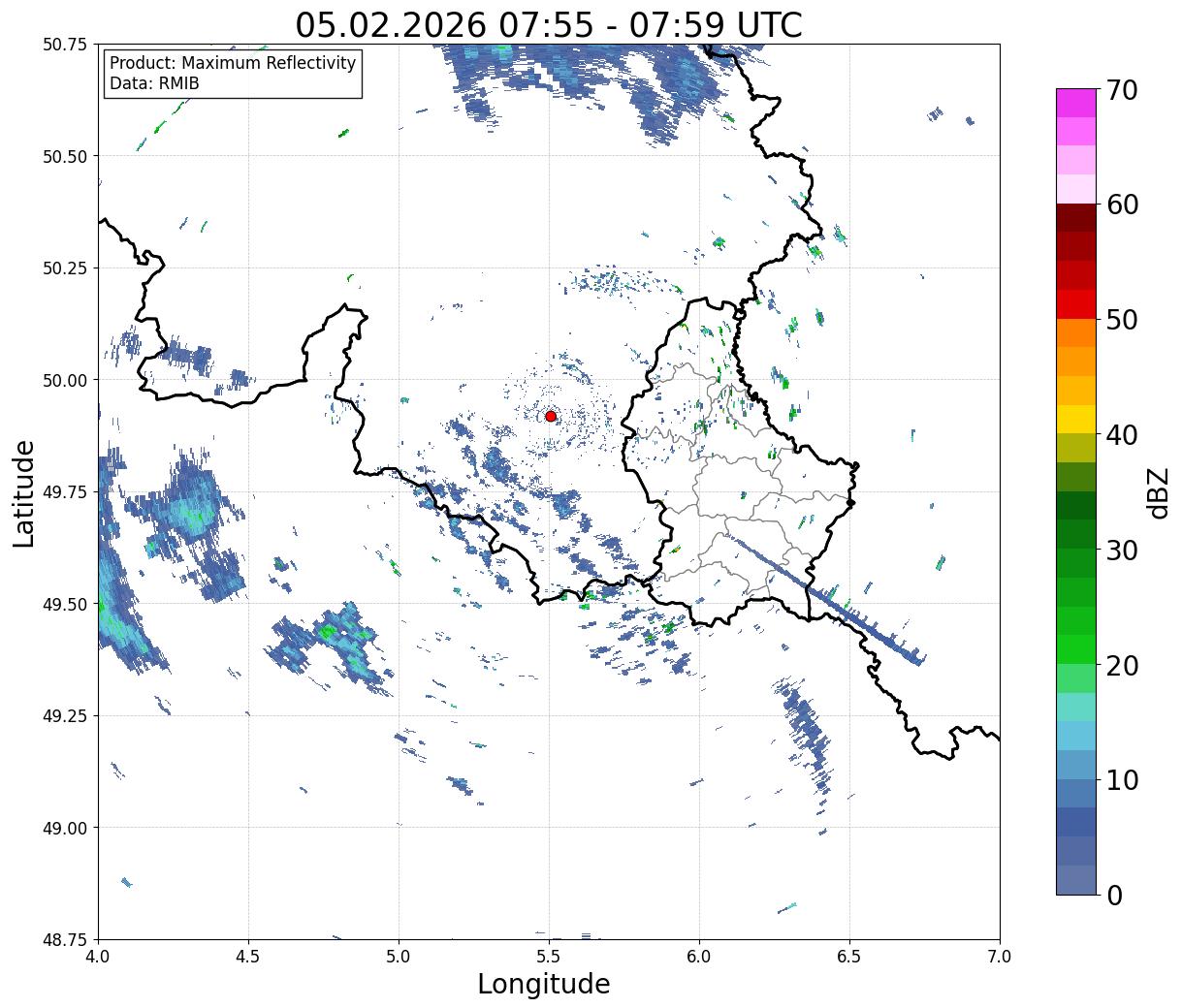Click the longitude tick label "7.0"
The width and height of the screenshot is (1182, 1008).
[x=1000, y=957]
